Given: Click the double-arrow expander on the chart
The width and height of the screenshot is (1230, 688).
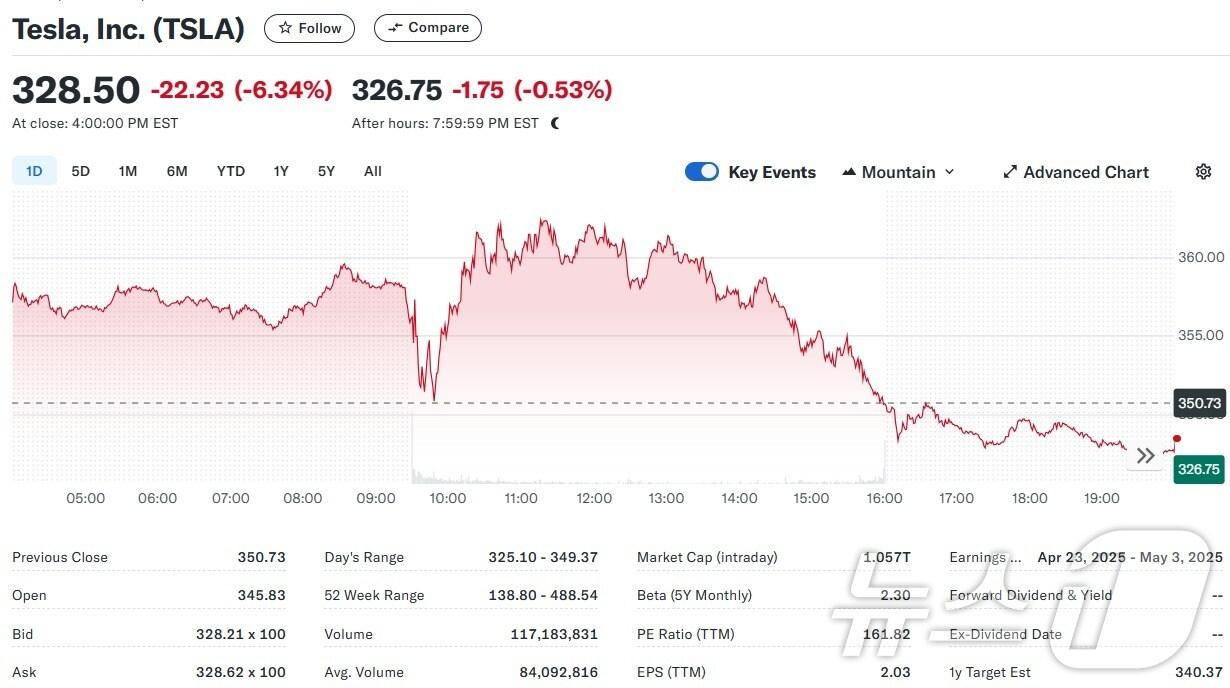Looking at the screenshot, I should pos(1145,455).
